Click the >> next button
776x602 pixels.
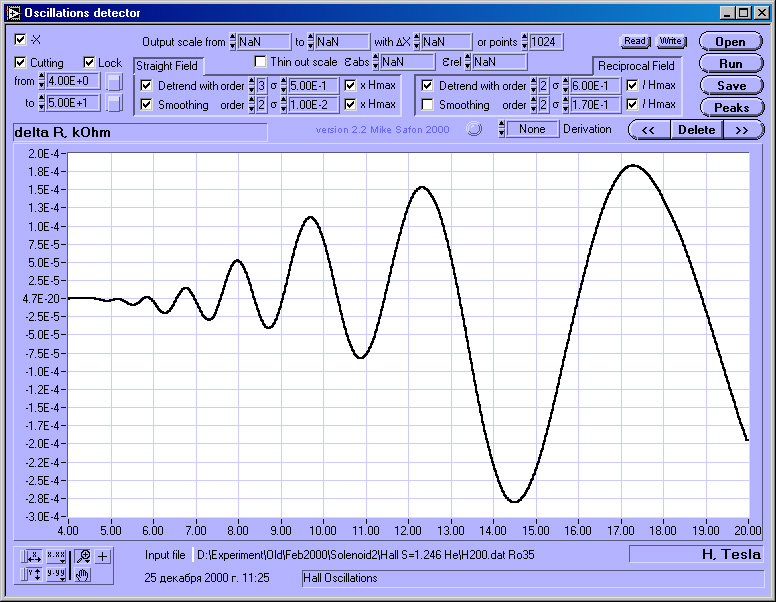(x=743, y=130)
